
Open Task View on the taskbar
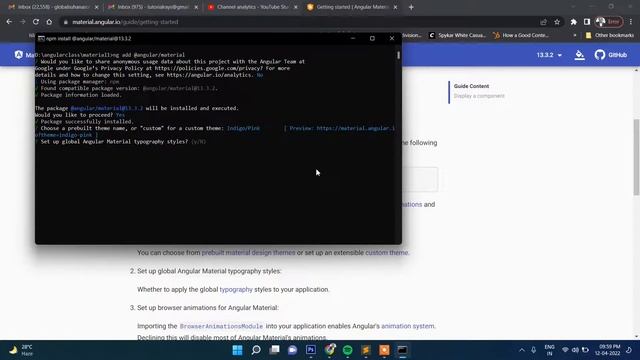click(275, 350)
